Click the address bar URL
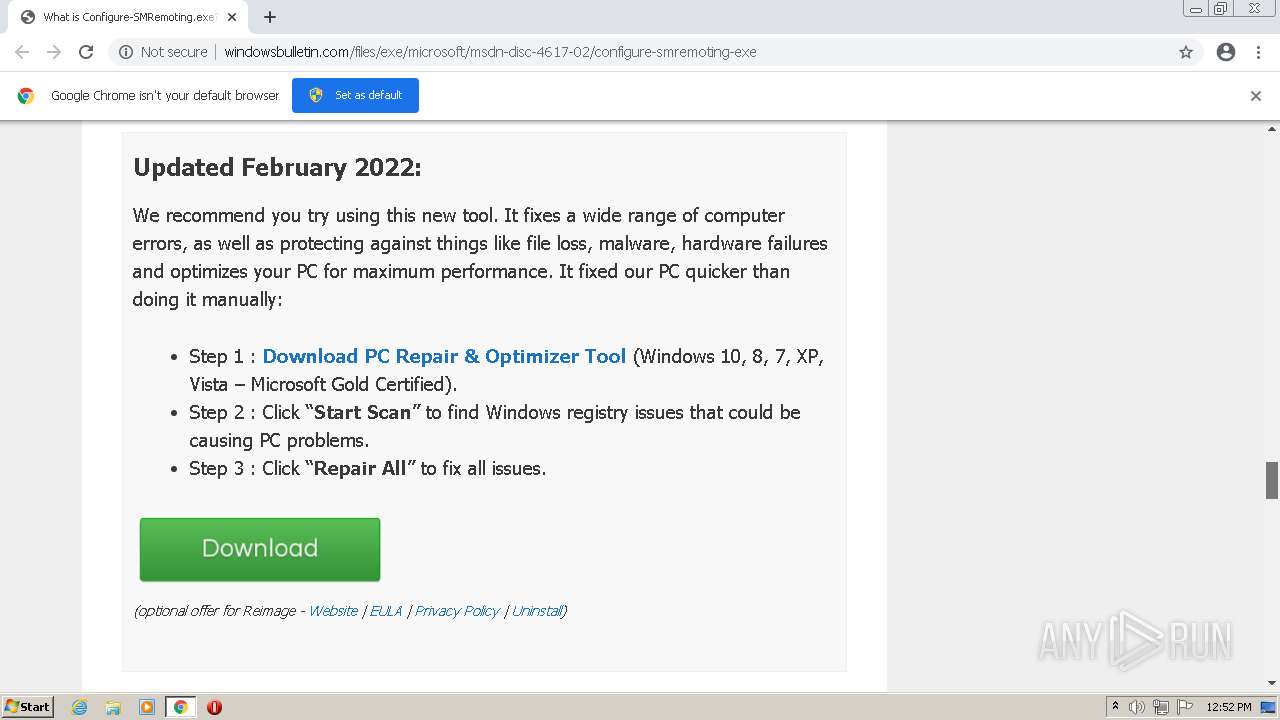Screen dimensions: 1280x720 (490, 52)
